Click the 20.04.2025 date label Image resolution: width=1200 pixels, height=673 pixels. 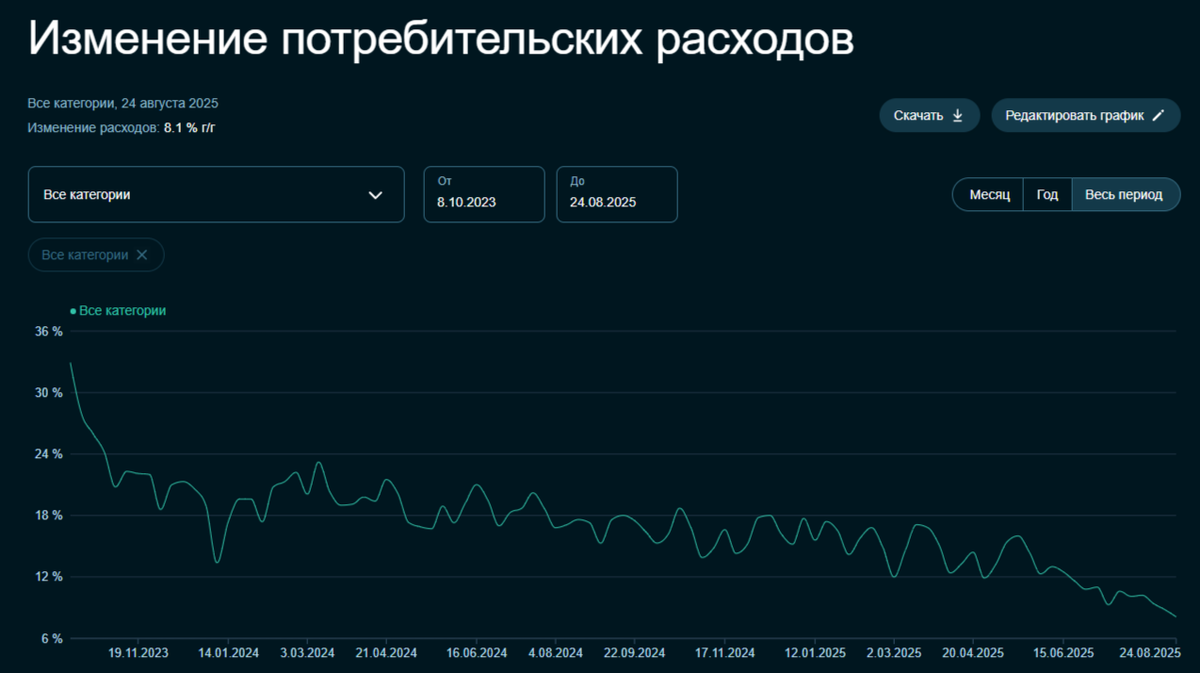[x=972, y=653]
